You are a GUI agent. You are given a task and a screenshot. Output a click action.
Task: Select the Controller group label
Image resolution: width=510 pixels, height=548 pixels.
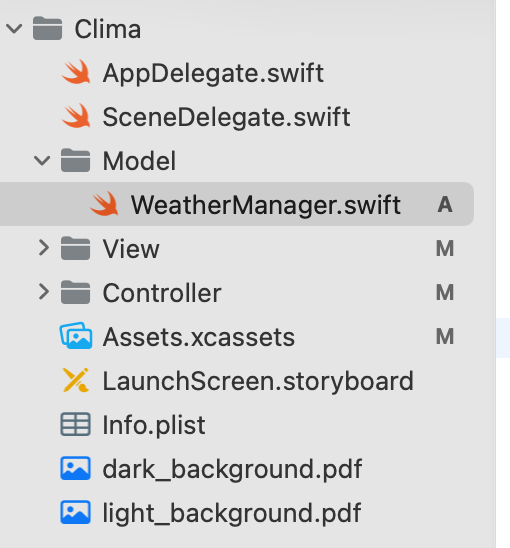click(162, 293)
